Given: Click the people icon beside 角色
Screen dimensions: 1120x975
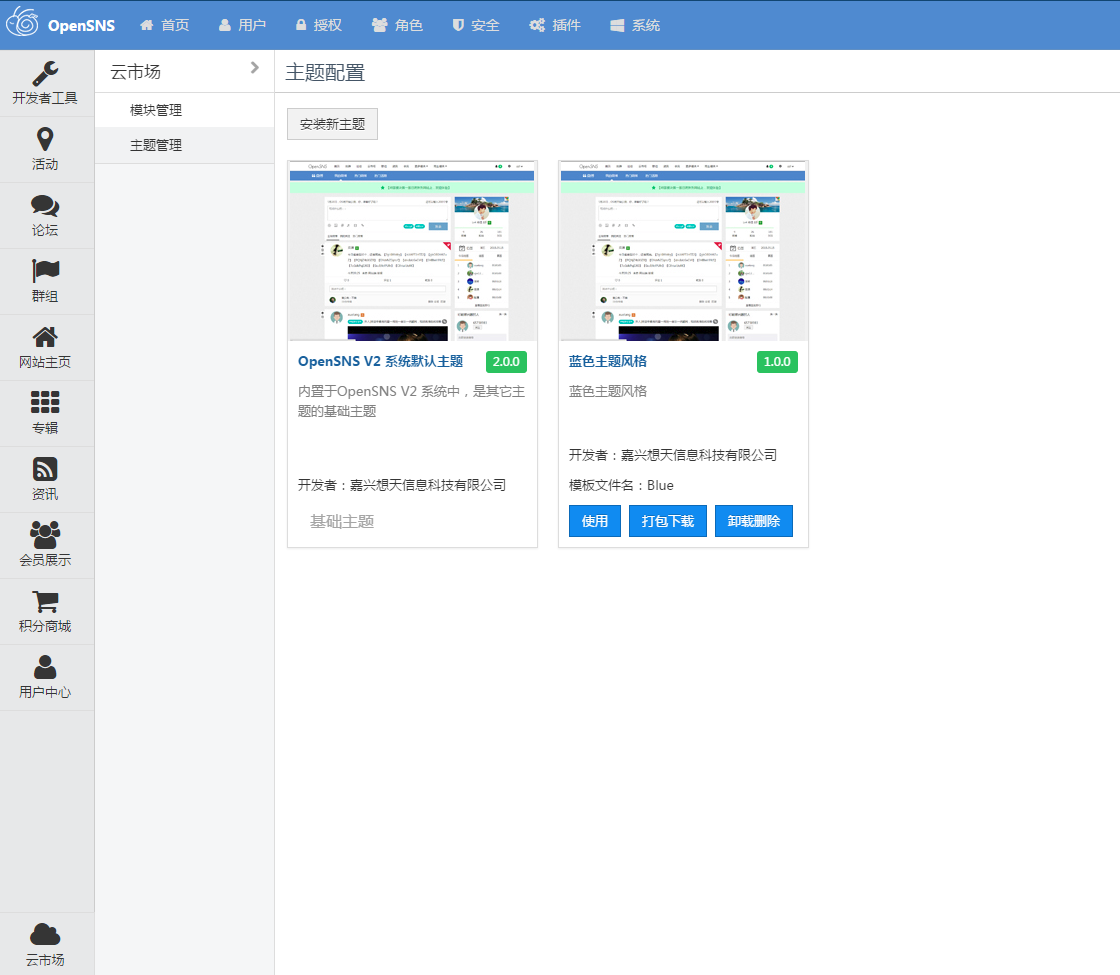Looking at the screenshot, I should tap(379, 25).
